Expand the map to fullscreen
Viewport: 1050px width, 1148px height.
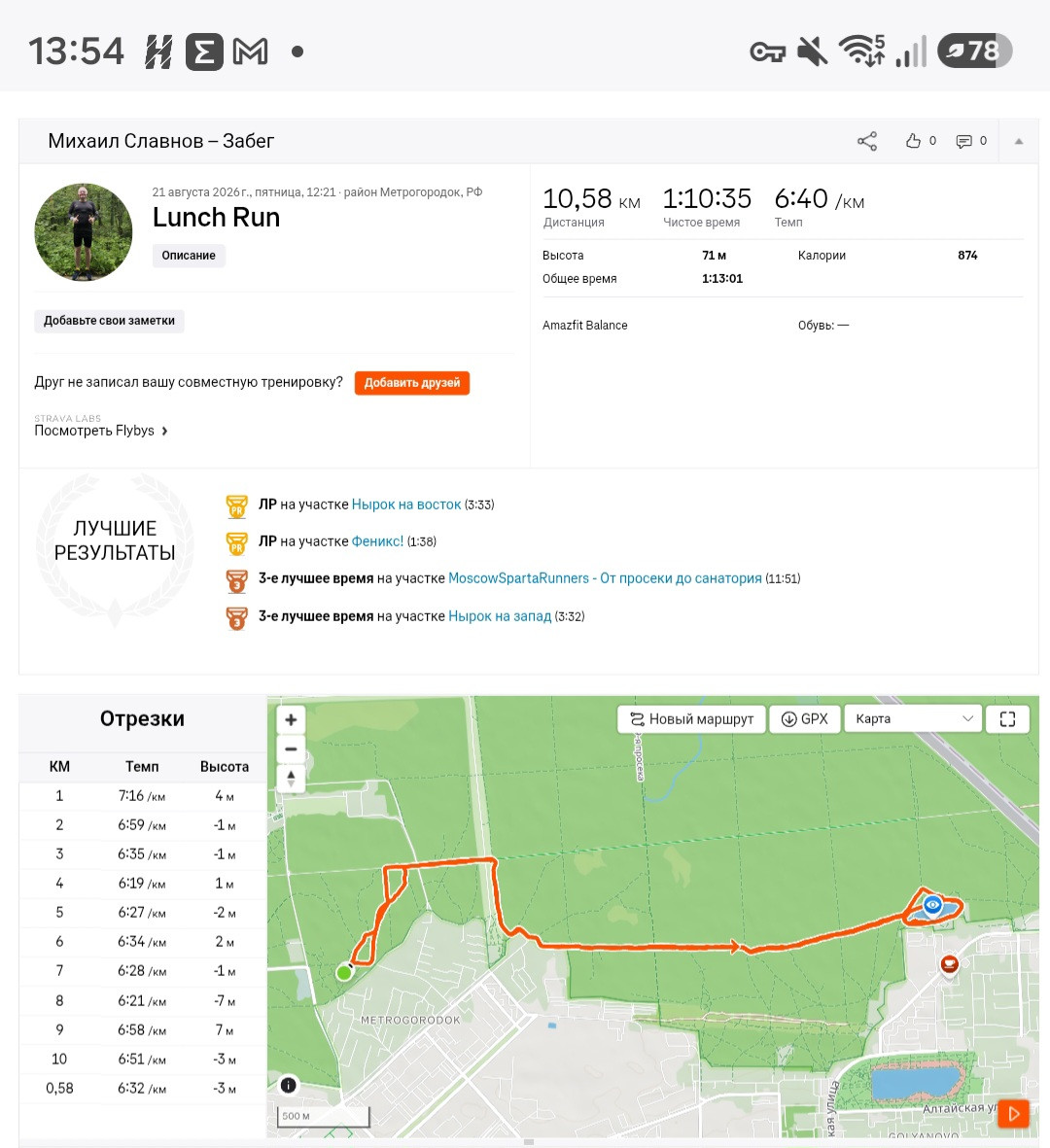tap(1007, 719)
